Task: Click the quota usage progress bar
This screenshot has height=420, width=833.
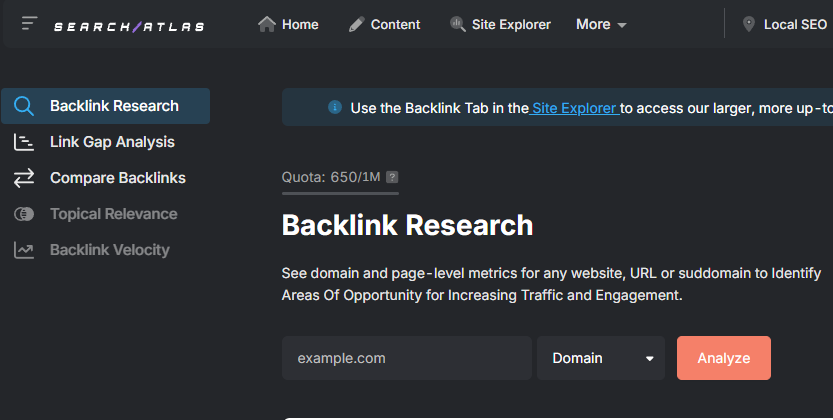Action: (x=341, y=193)
